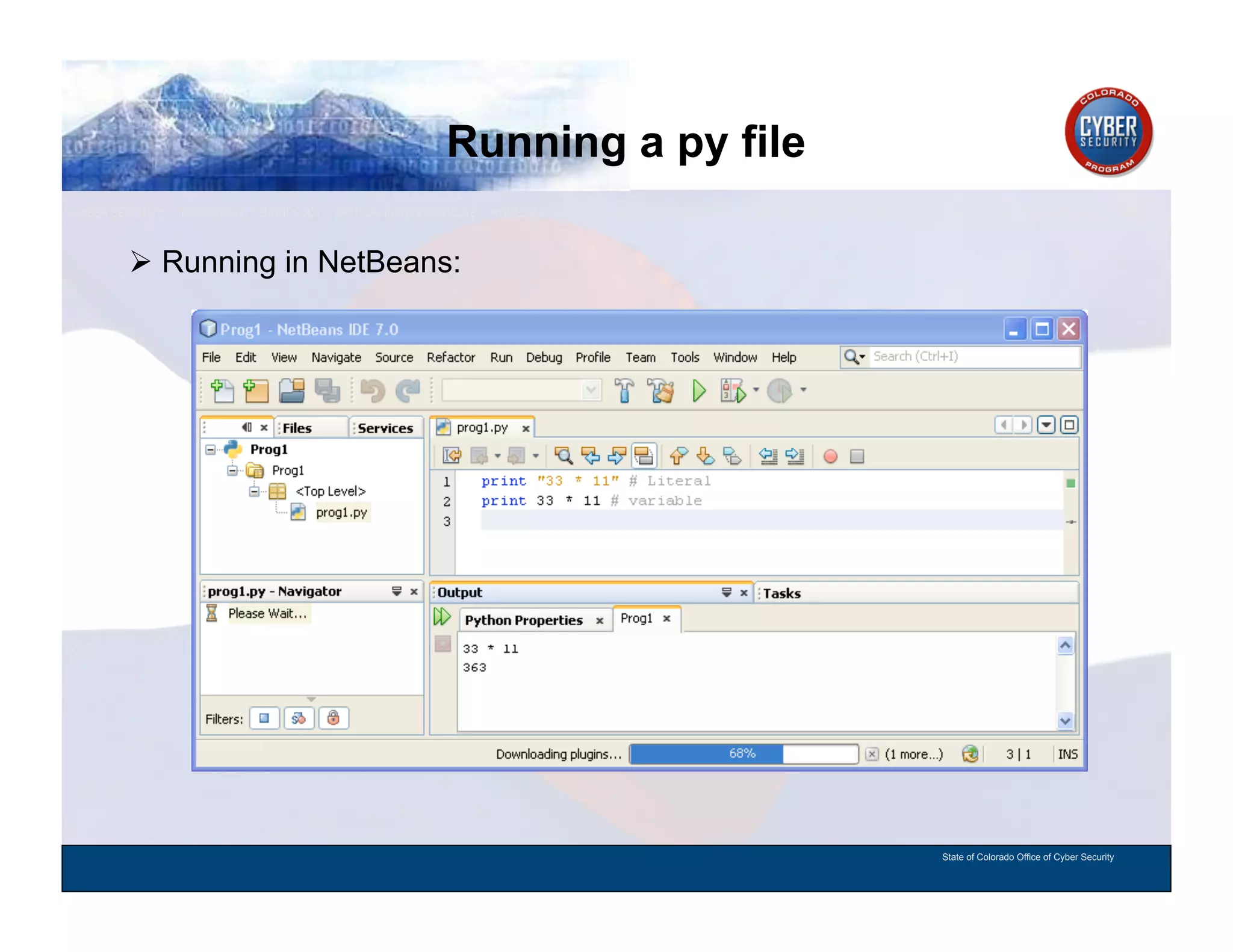Click the New File toolbar icon
The width and height of the screenshot is (1233, 952).
222,391
